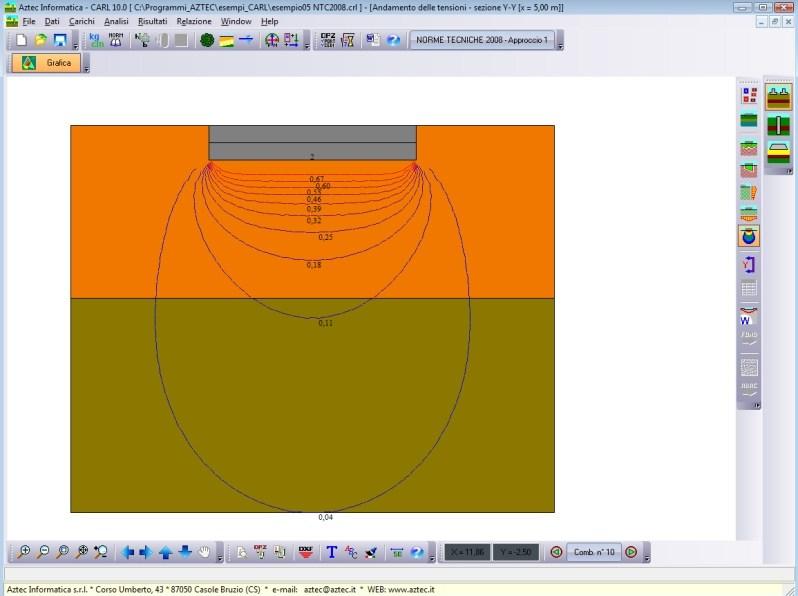The width and height of the screenshot is (798, 596).
Task: Toggle the Grafica view button
Action: tap(46, 64)
